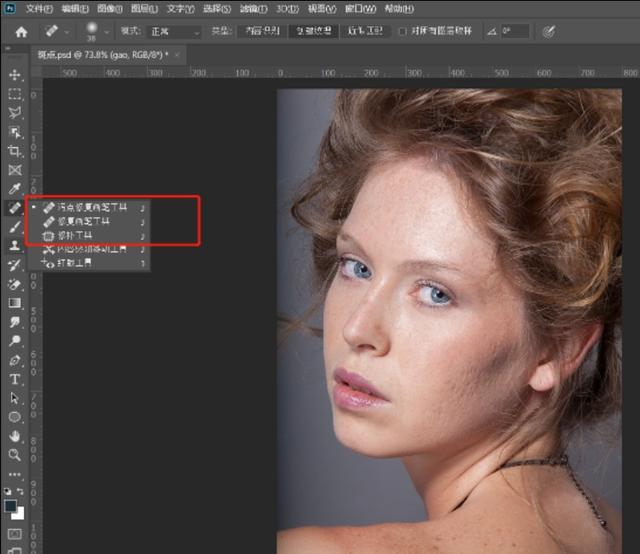Viewport: 640px width, 554px height.
Task: Select the Horizontal Type tool
Action: click(14, 379)
